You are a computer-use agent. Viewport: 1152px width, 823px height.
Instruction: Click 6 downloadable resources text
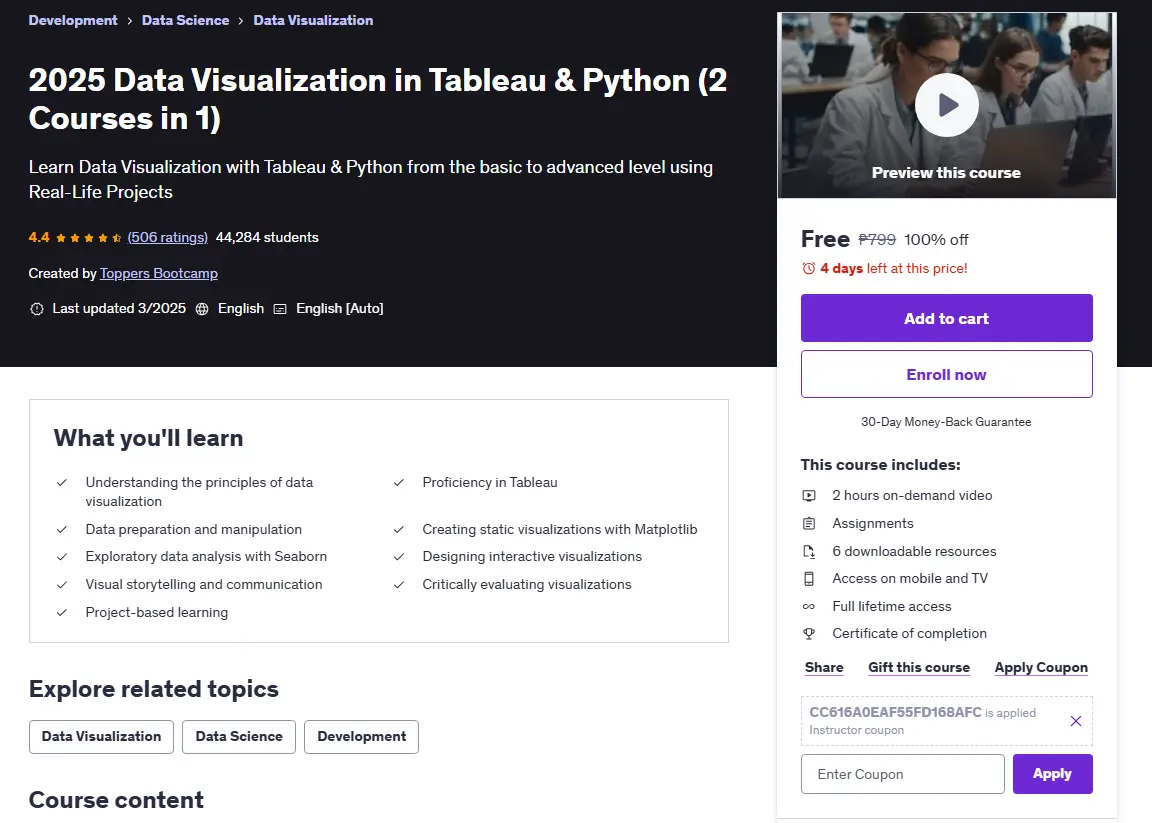914,551
